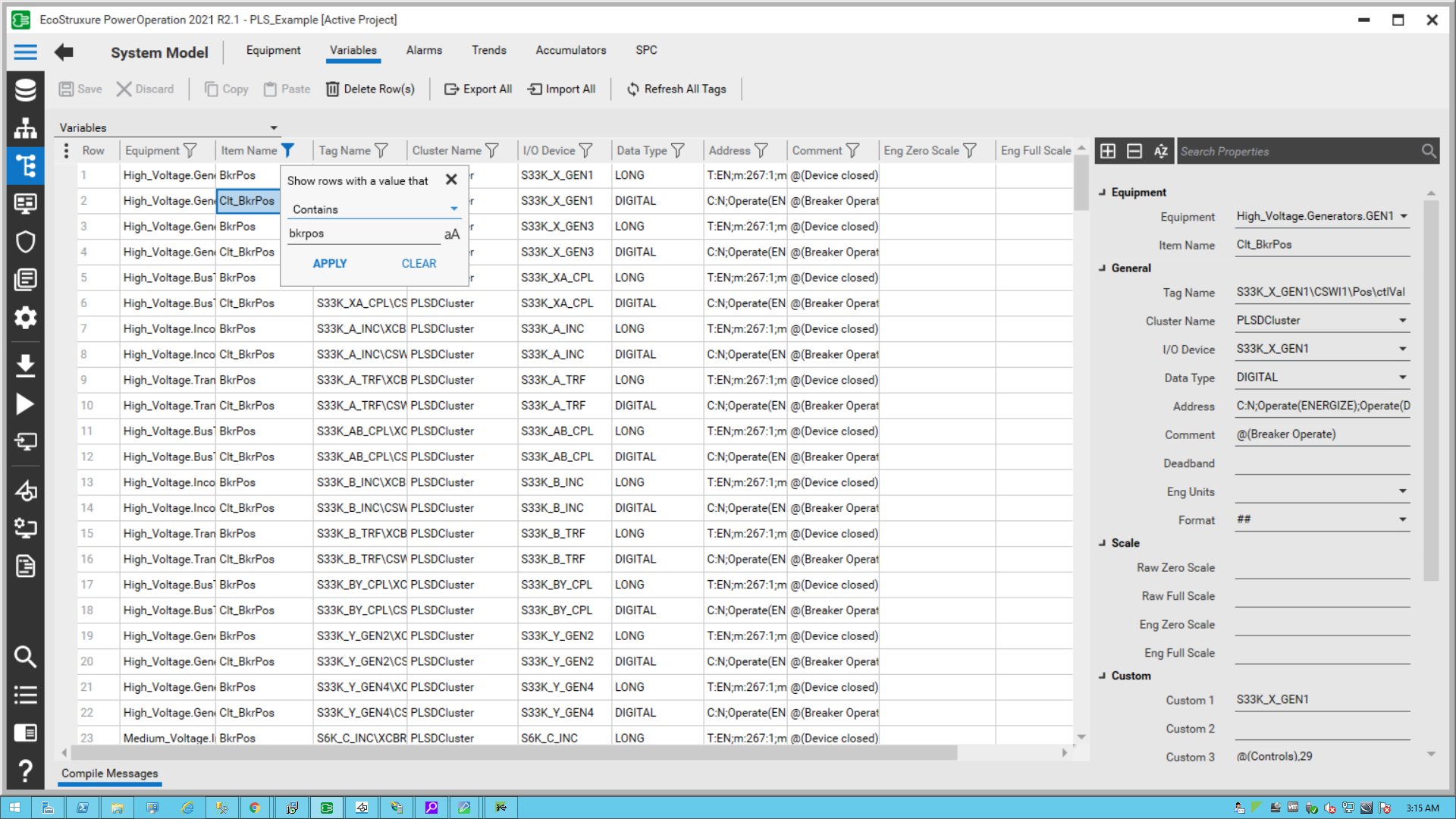This screenshot has height=819, width=1456.
Task: Collapse the Scale property group
Action: (1103, 543)
